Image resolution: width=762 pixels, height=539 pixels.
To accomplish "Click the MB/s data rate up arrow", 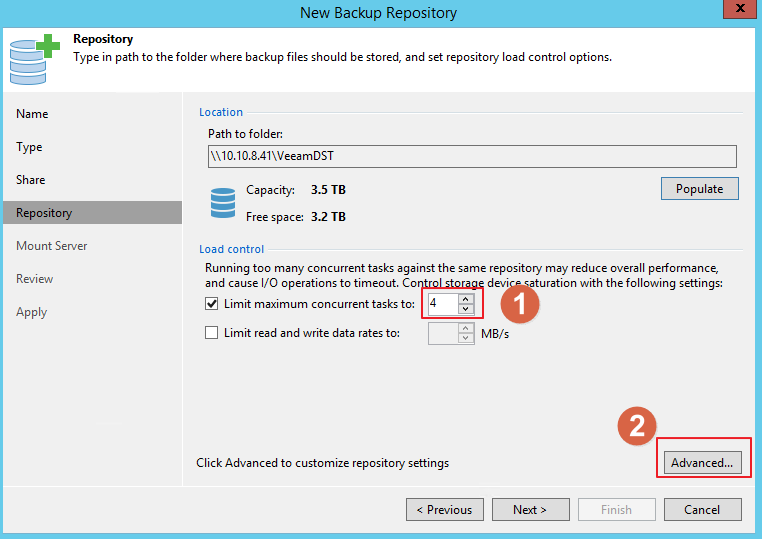I will click(465, 328).
